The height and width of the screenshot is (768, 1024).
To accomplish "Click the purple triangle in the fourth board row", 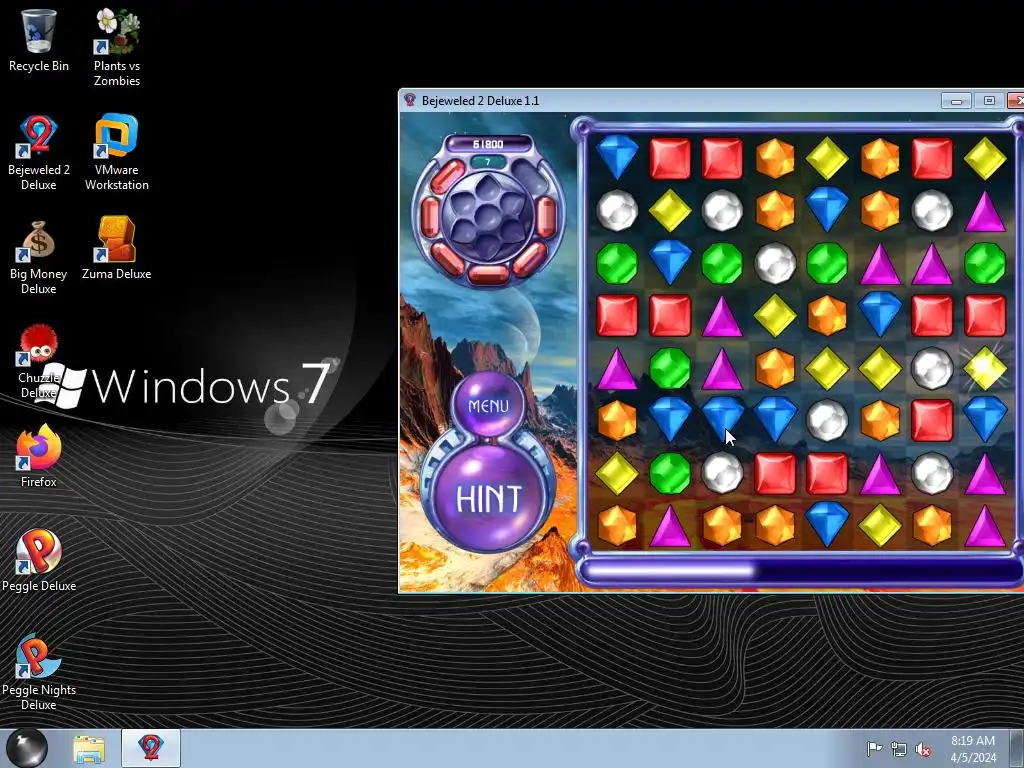I will pyautogui.click(x=722, y=316).
